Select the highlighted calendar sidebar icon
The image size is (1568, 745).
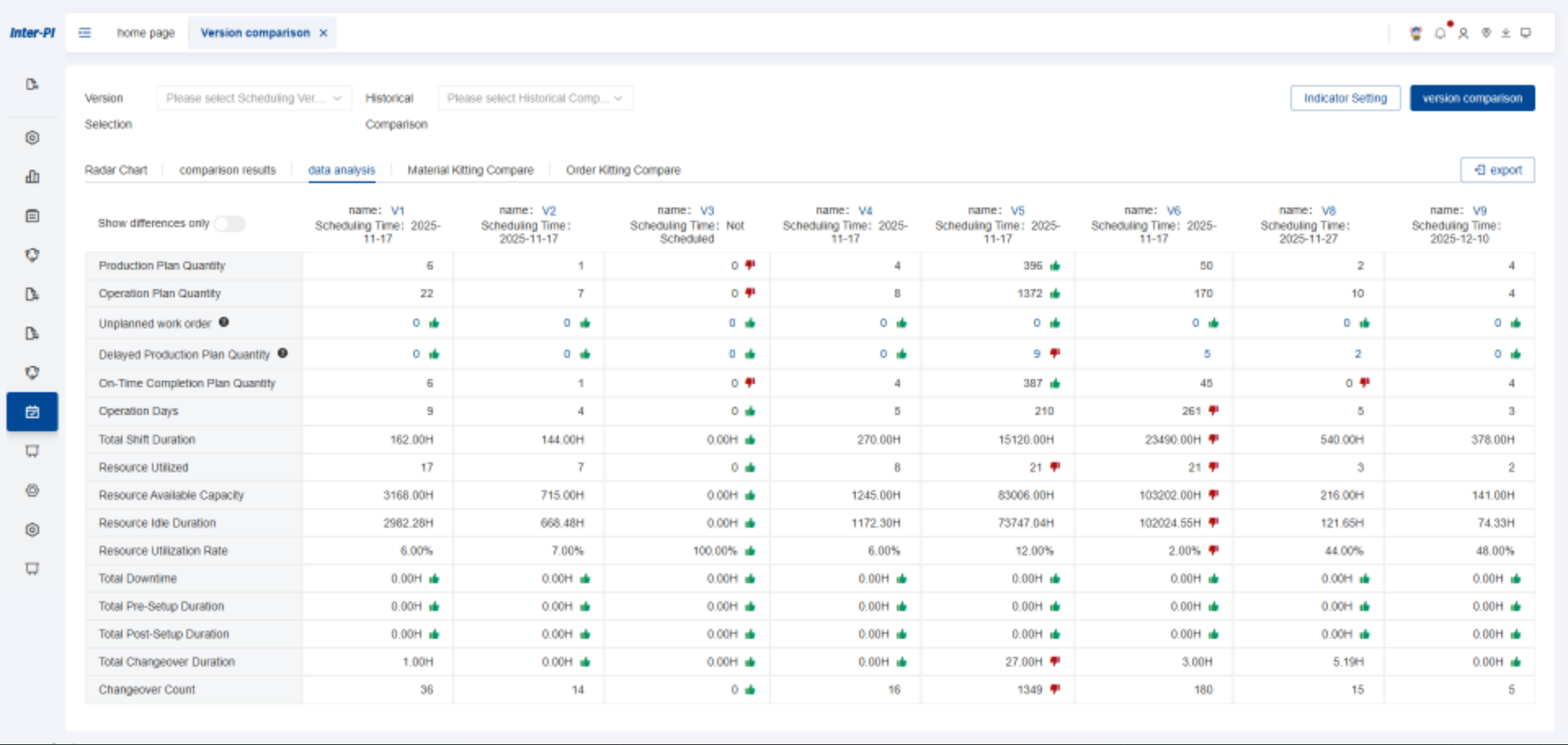point(33,412)
